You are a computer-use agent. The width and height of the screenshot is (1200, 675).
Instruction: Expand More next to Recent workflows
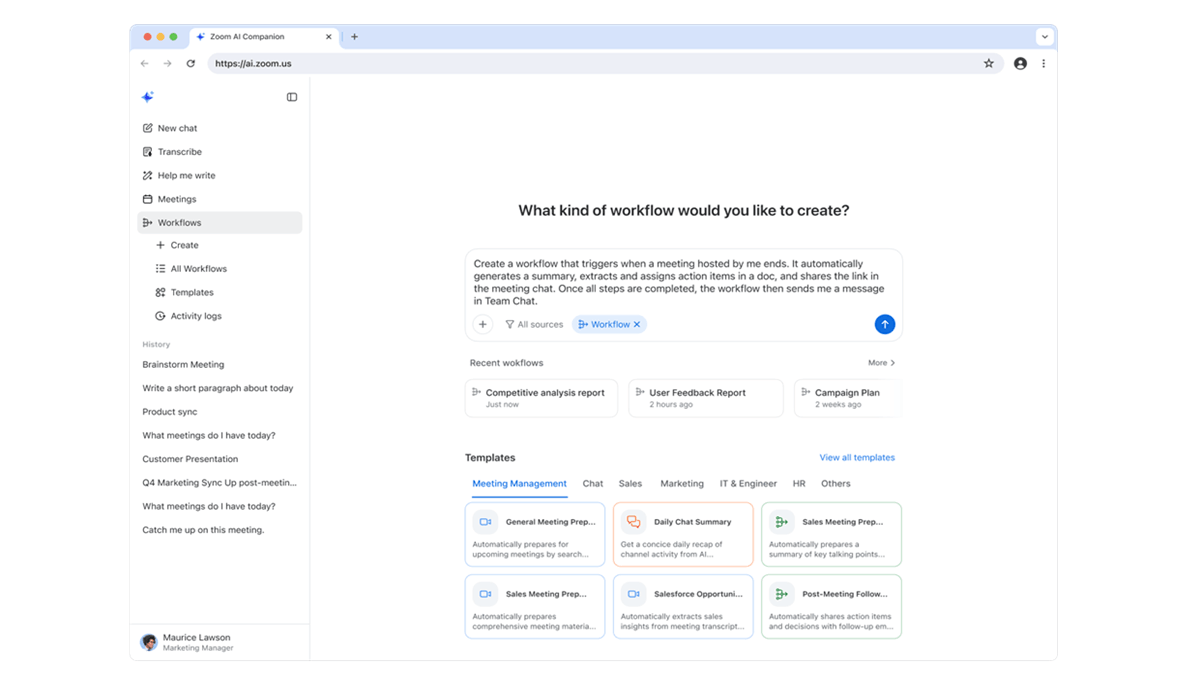pos(882,363)
